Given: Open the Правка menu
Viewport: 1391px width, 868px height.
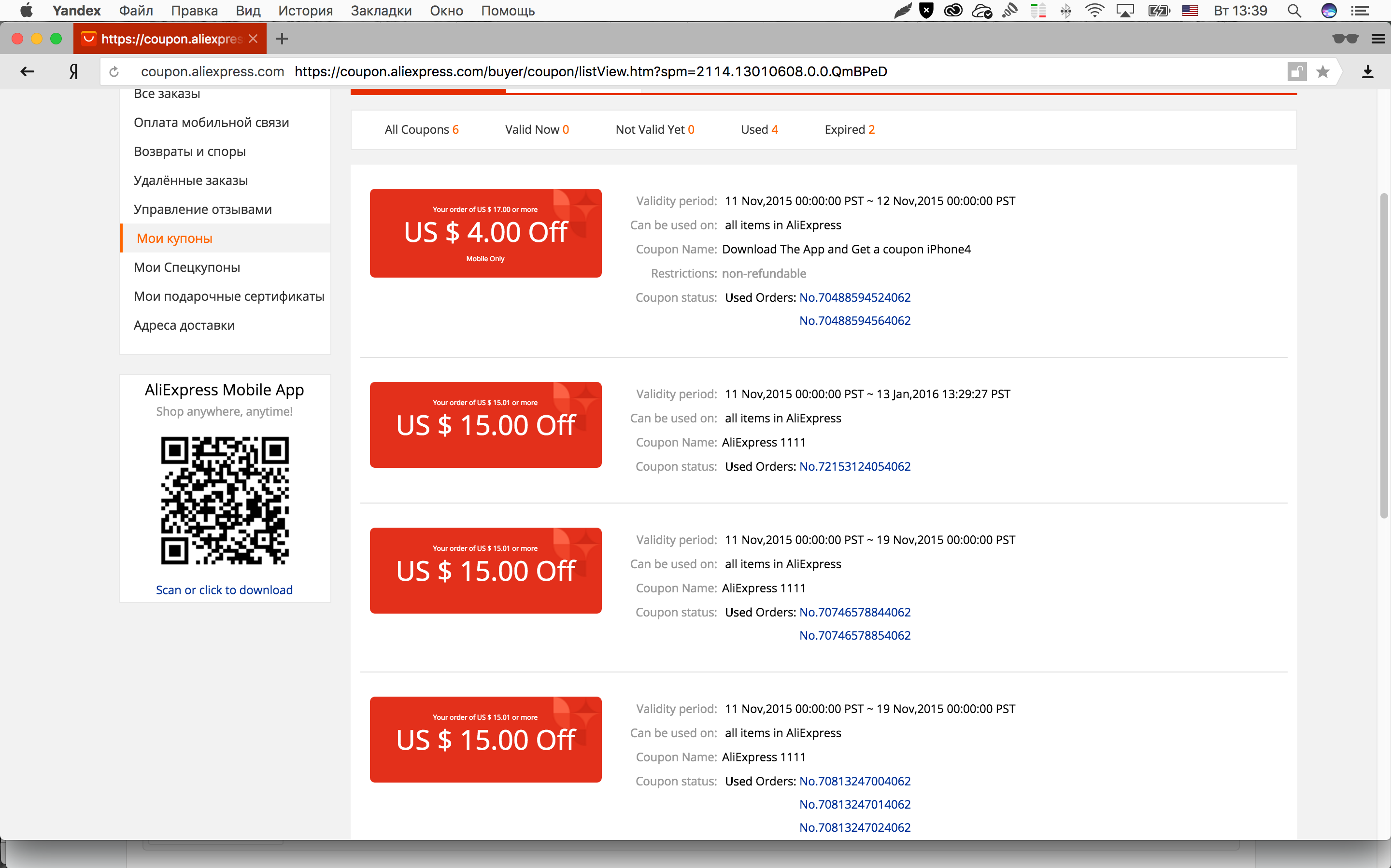Looking at the screenshot, I should [194, 10].
